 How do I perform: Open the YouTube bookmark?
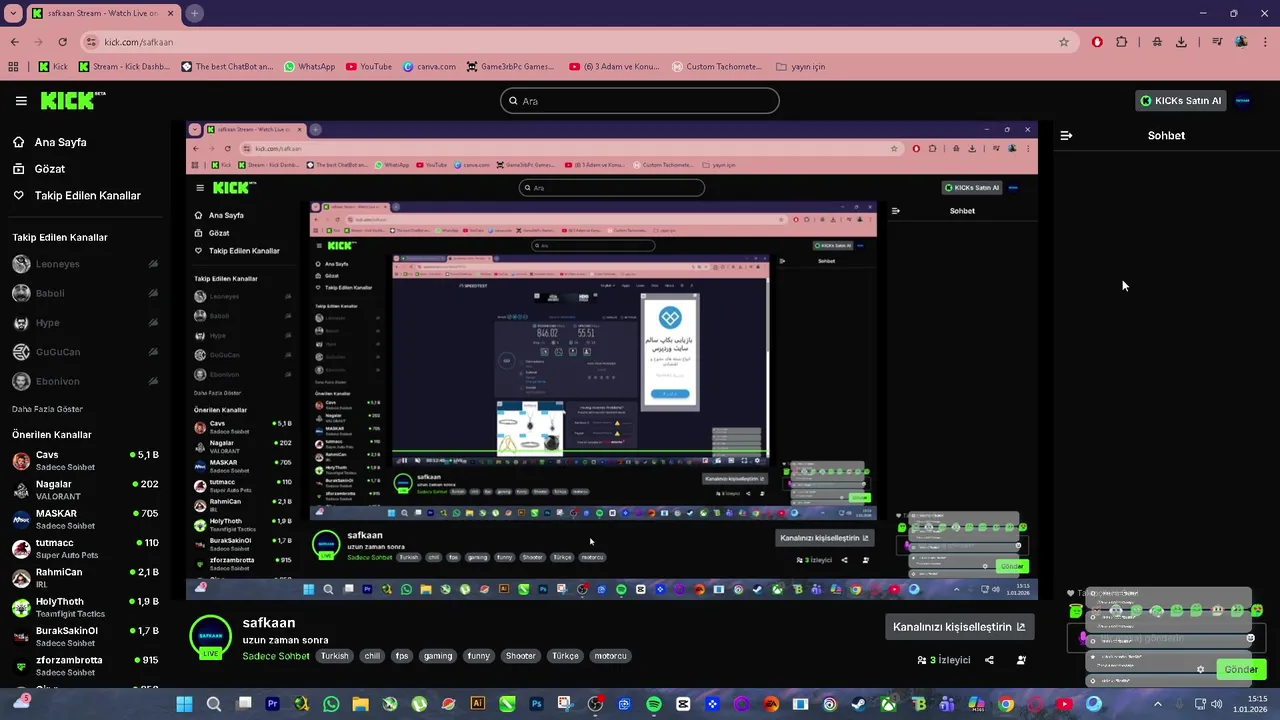pyautogui.click(x=369, y=67)
